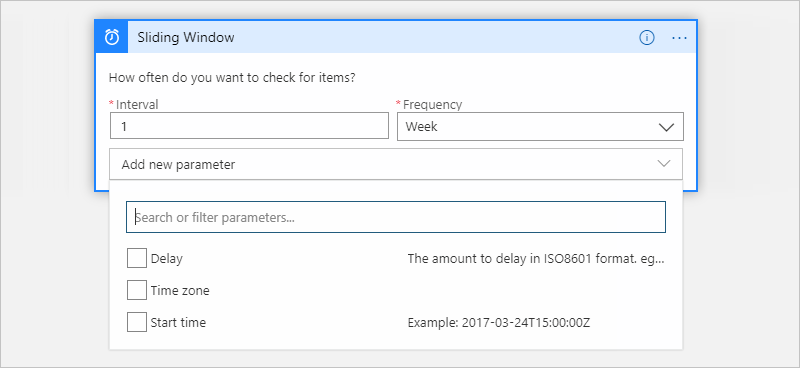Screen dimensions: 800x368
Task: Click the Sliding Window alarm clock icon
Action: 111,37
